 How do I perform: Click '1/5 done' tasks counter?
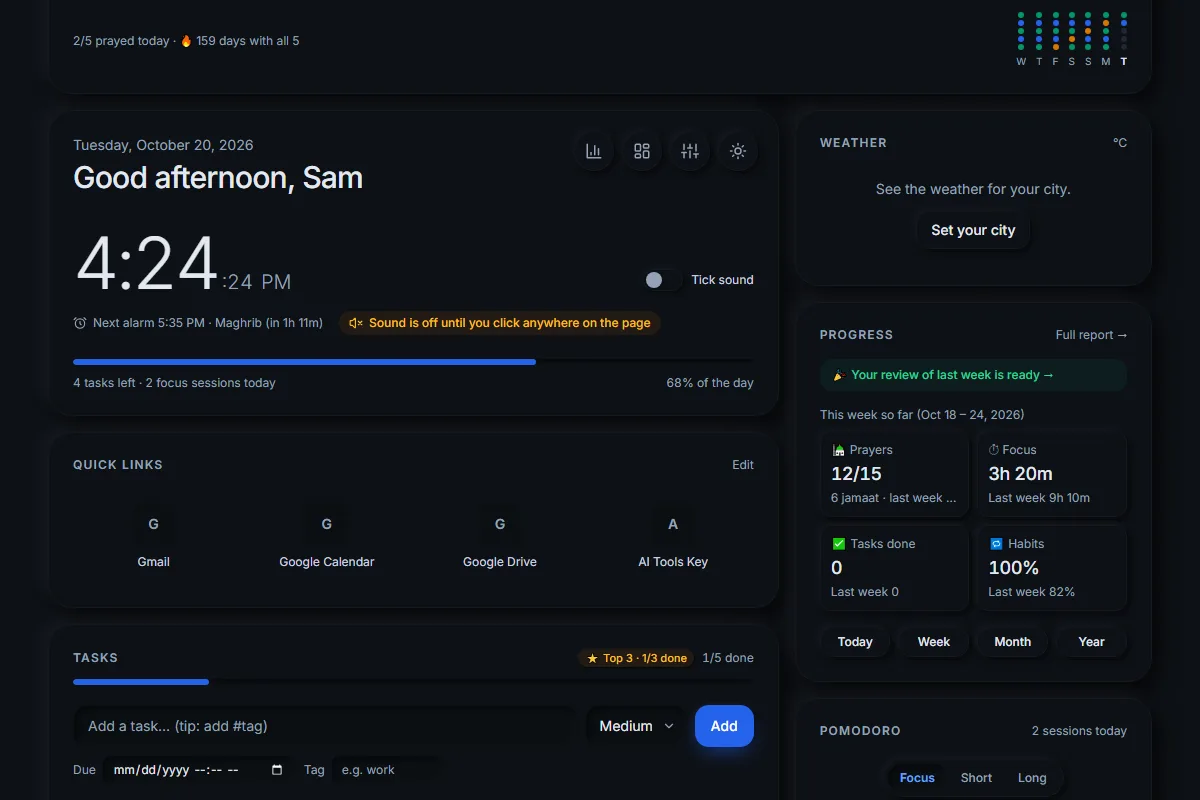[728, 658]
